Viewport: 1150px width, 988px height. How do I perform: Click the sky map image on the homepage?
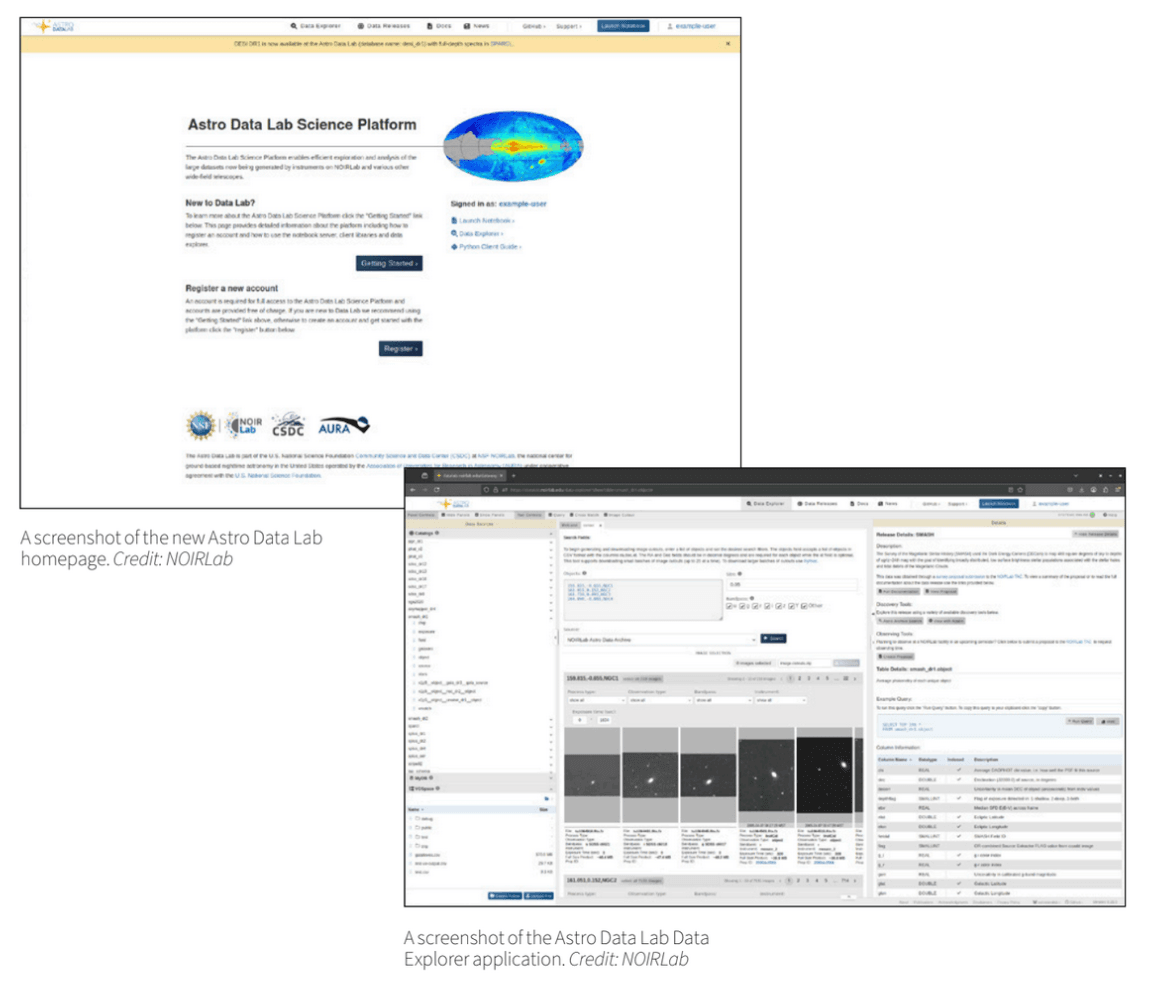coord(513,146)
